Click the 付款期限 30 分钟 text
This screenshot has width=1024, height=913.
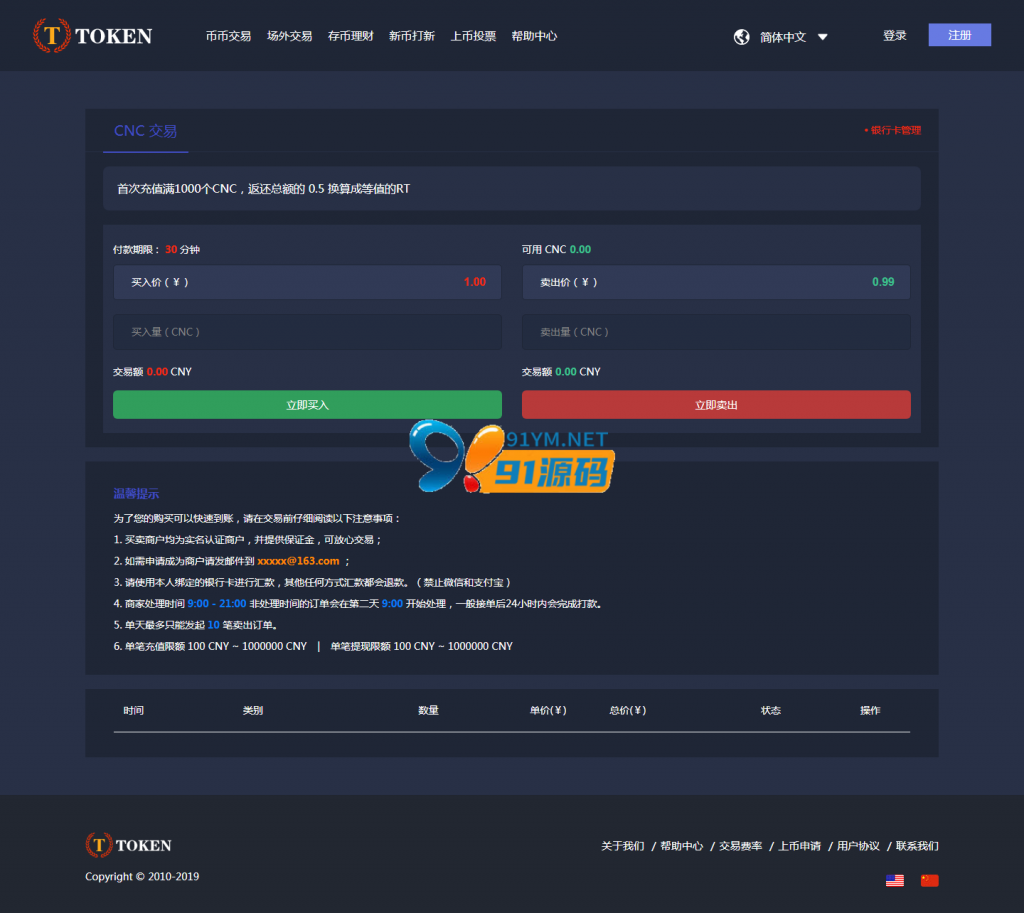tap(156, 249)
